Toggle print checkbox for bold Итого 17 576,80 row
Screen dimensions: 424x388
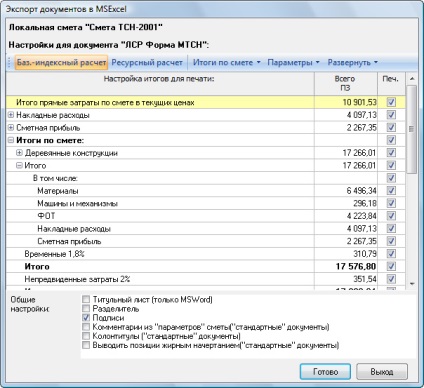pyautogui.click(x=391, y=266)
